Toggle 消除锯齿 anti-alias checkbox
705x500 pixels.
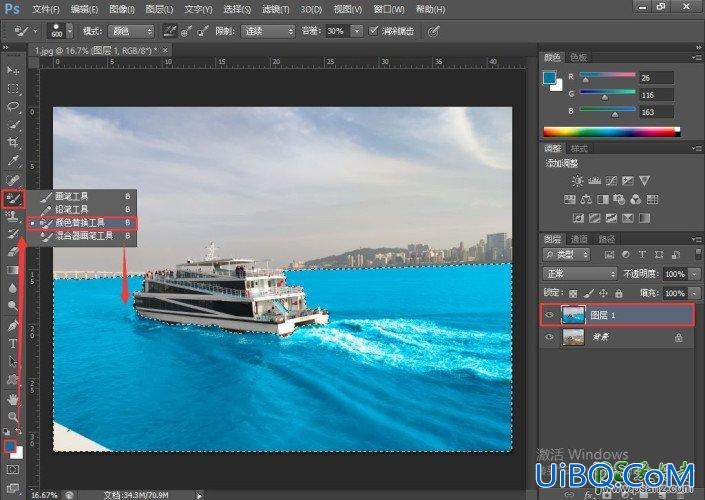click(373, 31)
